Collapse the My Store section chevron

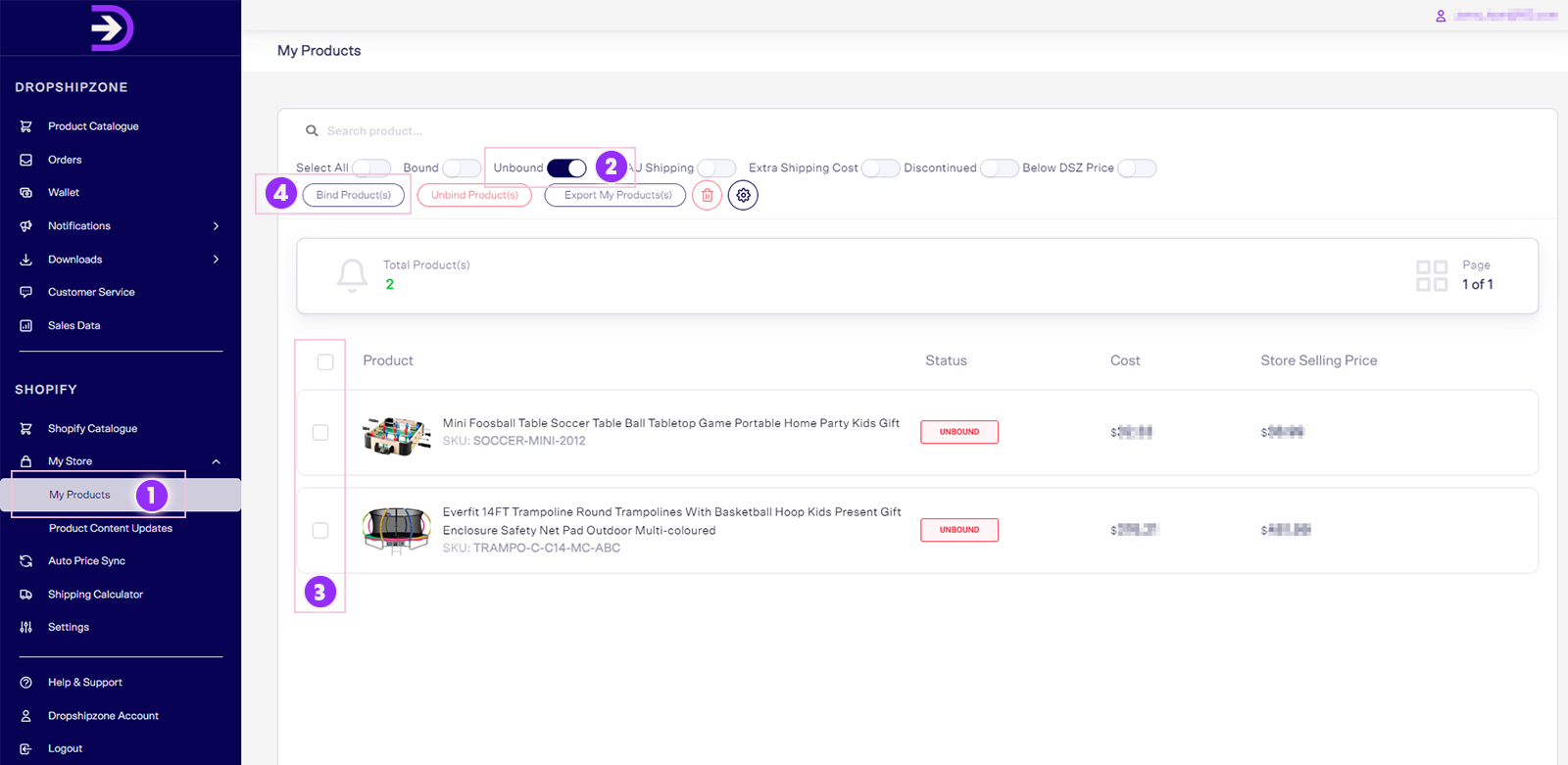tap(216, 461)
